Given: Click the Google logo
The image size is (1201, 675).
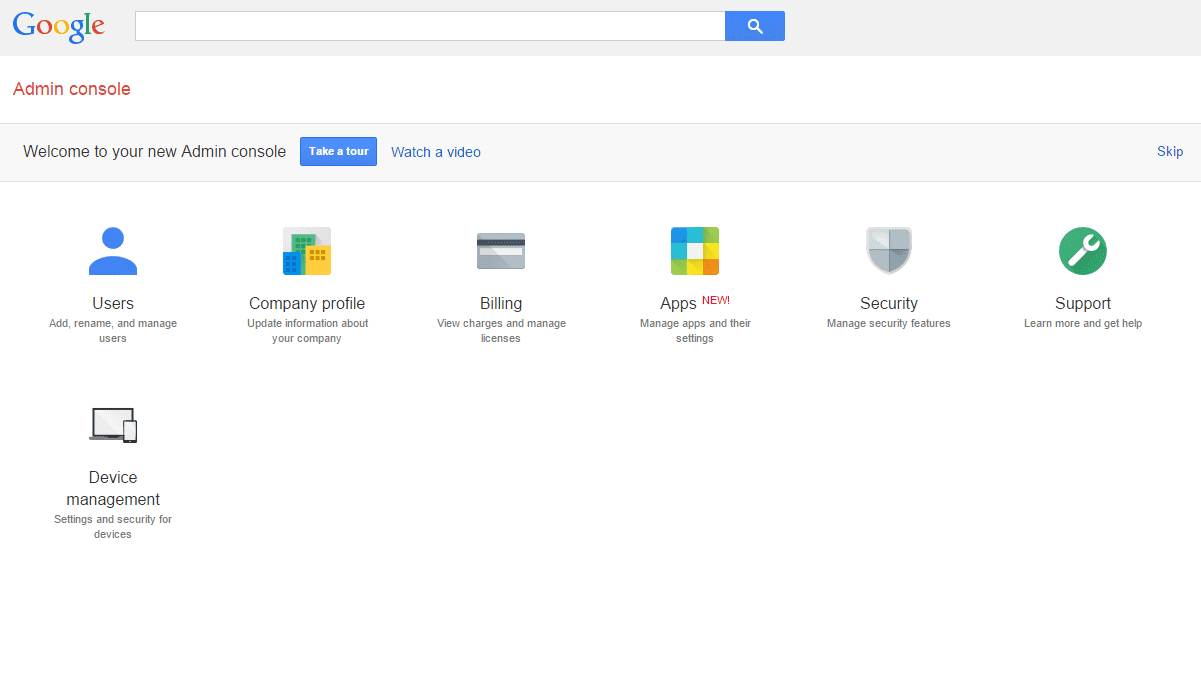Looking at the screenshot, I should (x=58, y=27).
